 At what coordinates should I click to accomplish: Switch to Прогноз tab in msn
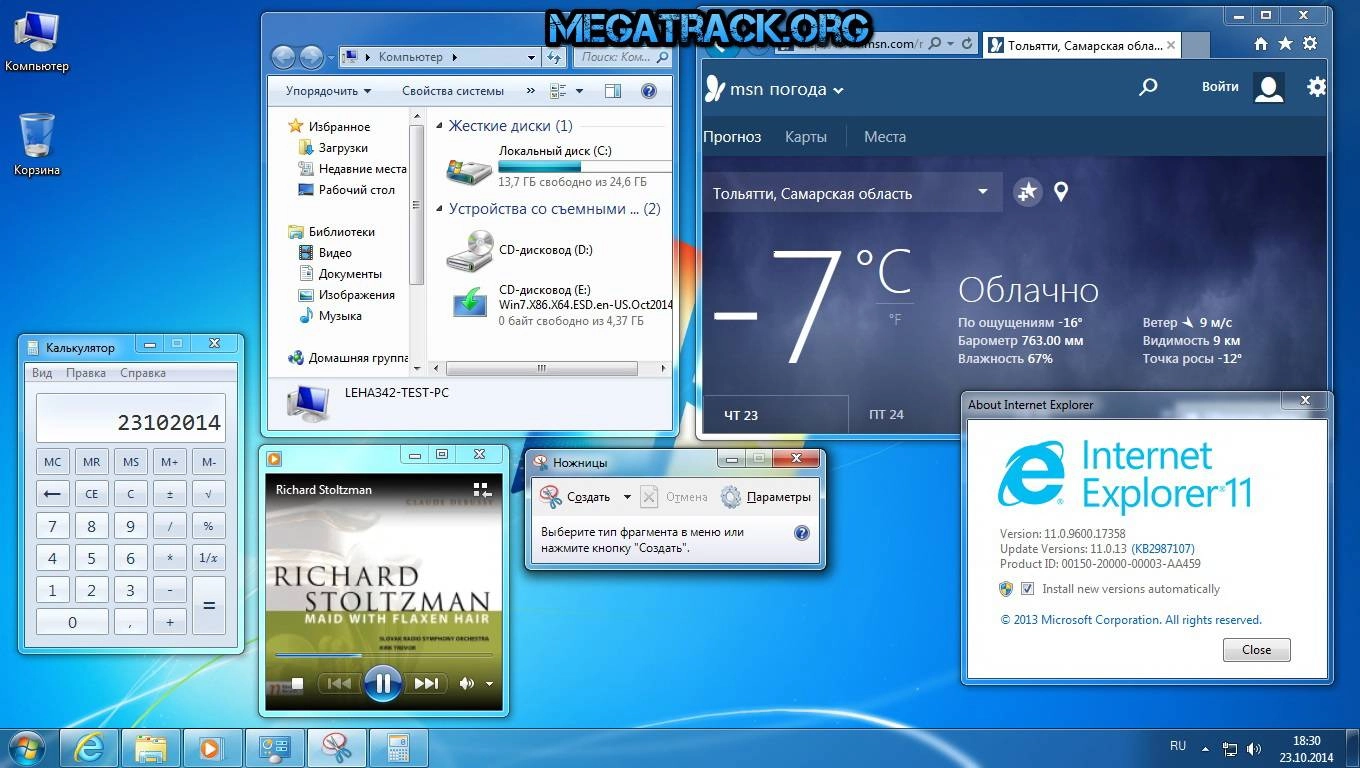pyautogui.click(x=732, y=137)
